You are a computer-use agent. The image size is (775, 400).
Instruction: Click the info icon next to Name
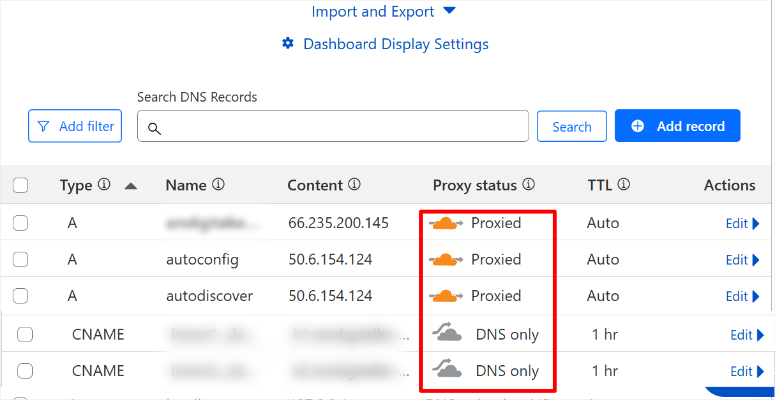pos(218,184)
